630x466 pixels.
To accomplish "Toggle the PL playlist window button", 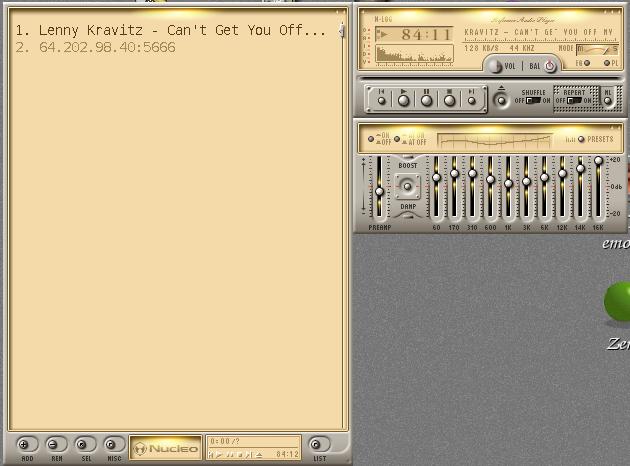I will [x=607, y=63].
